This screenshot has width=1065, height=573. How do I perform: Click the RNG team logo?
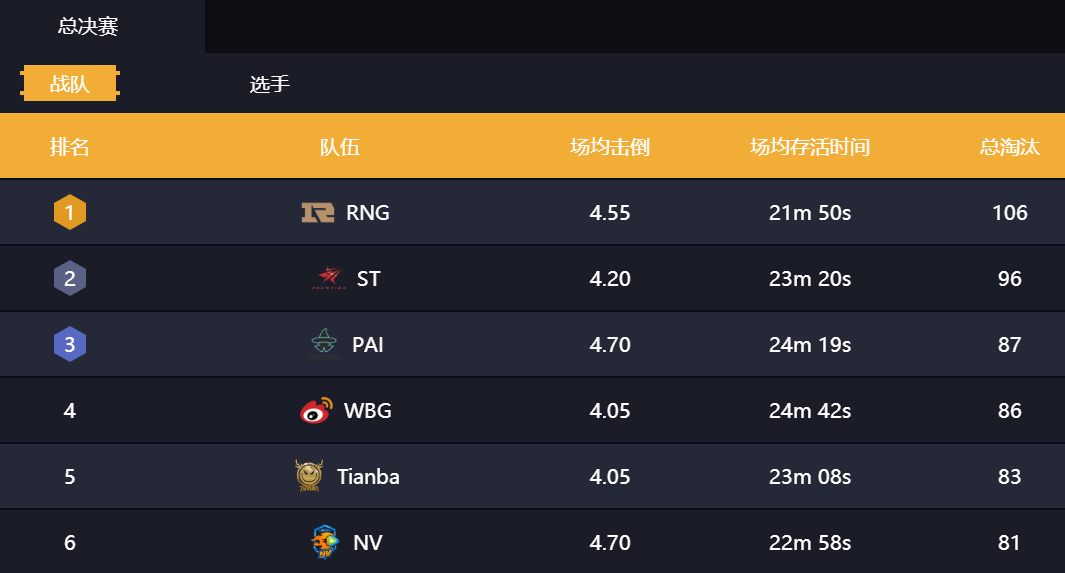[x=318, y=212]
